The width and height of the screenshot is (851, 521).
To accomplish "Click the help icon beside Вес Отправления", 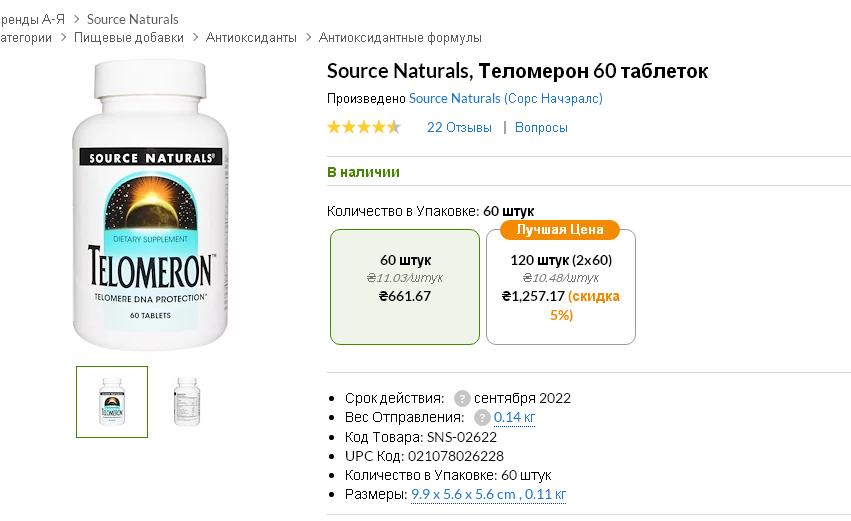I will 482,417.
